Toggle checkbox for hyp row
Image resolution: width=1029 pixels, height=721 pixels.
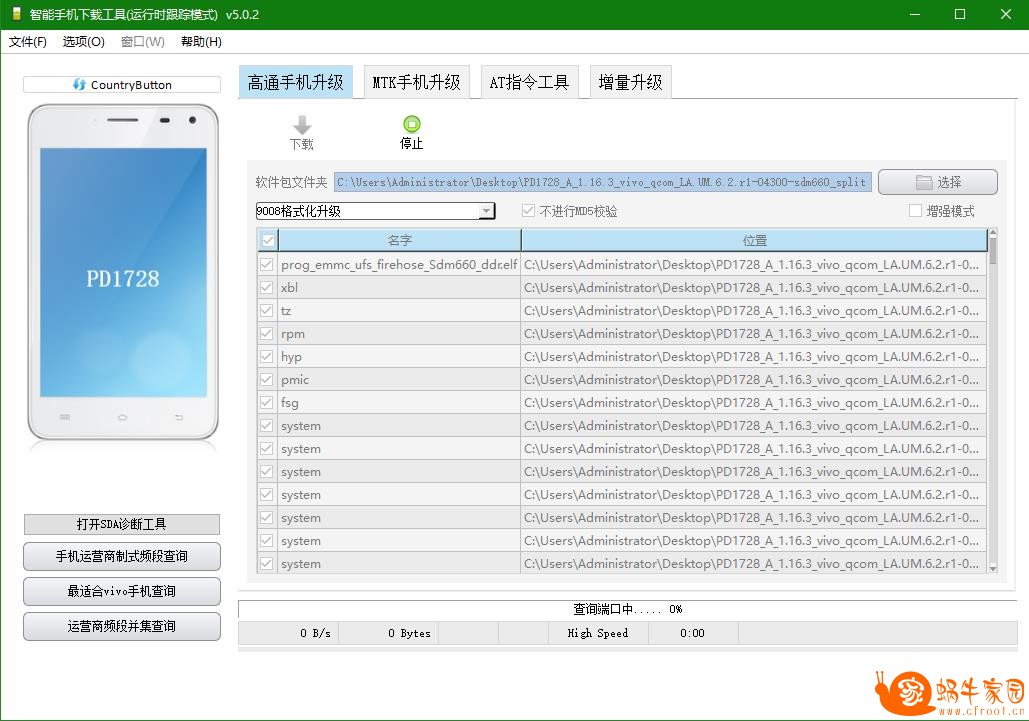click(x=266, y=356)
